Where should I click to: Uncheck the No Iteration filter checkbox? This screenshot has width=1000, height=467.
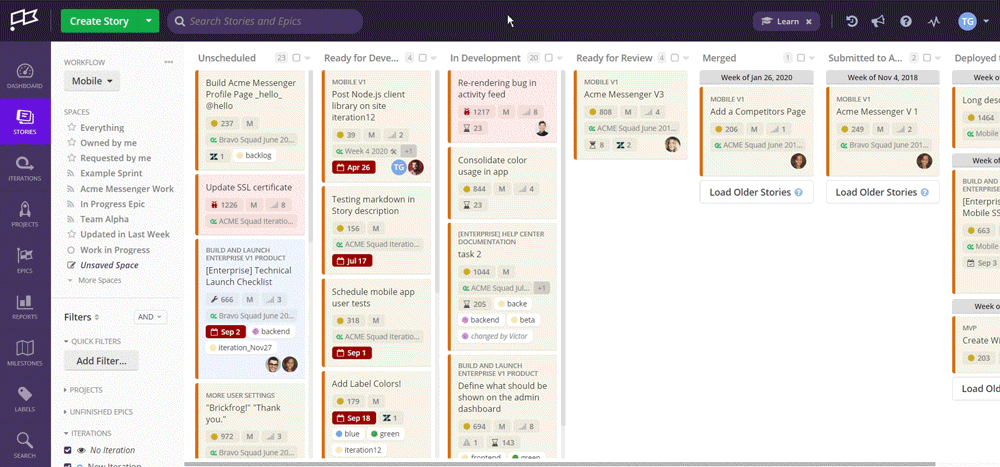[68, 450]
